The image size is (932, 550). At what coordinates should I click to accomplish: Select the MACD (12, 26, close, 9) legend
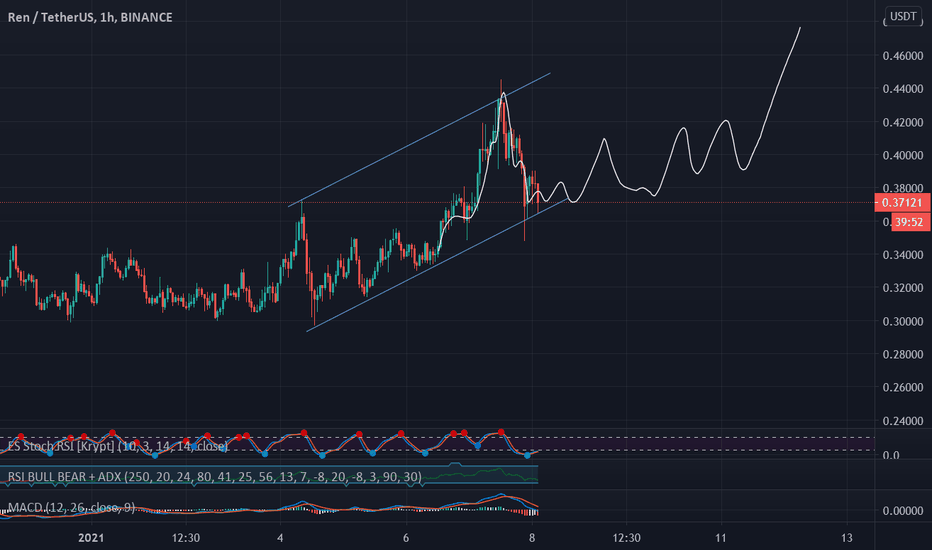(x=71, y=508)
